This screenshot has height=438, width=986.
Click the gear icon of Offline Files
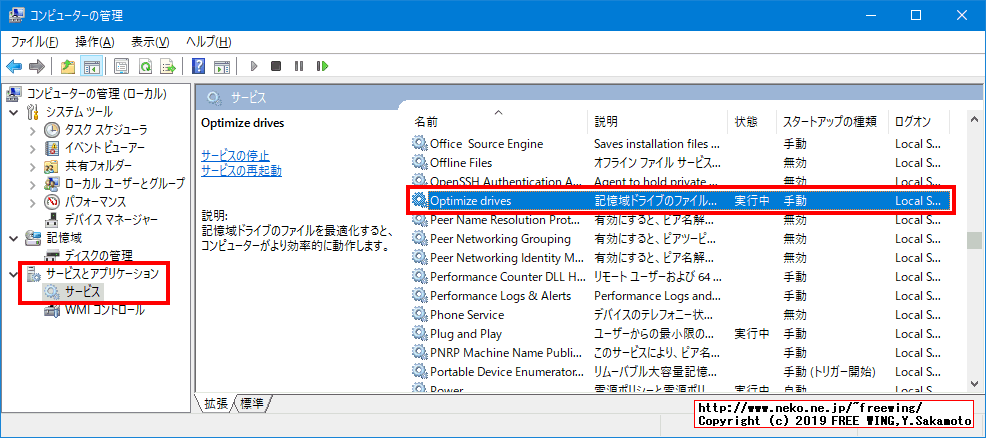pos(419,163)
